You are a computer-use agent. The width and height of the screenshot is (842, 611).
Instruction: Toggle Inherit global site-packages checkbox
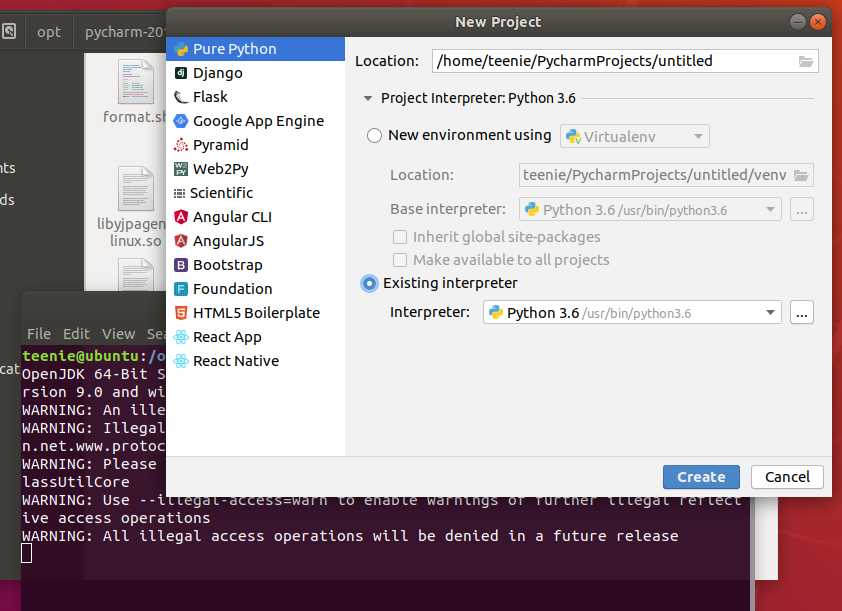pyautogui.click(x=400, y=237)
